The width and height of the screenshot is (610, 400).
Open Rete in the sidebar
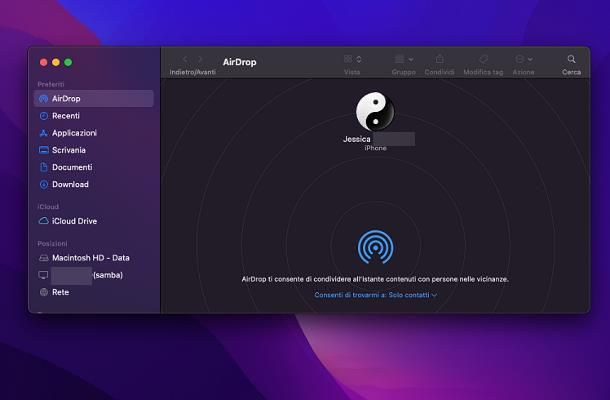coord(93,292)
